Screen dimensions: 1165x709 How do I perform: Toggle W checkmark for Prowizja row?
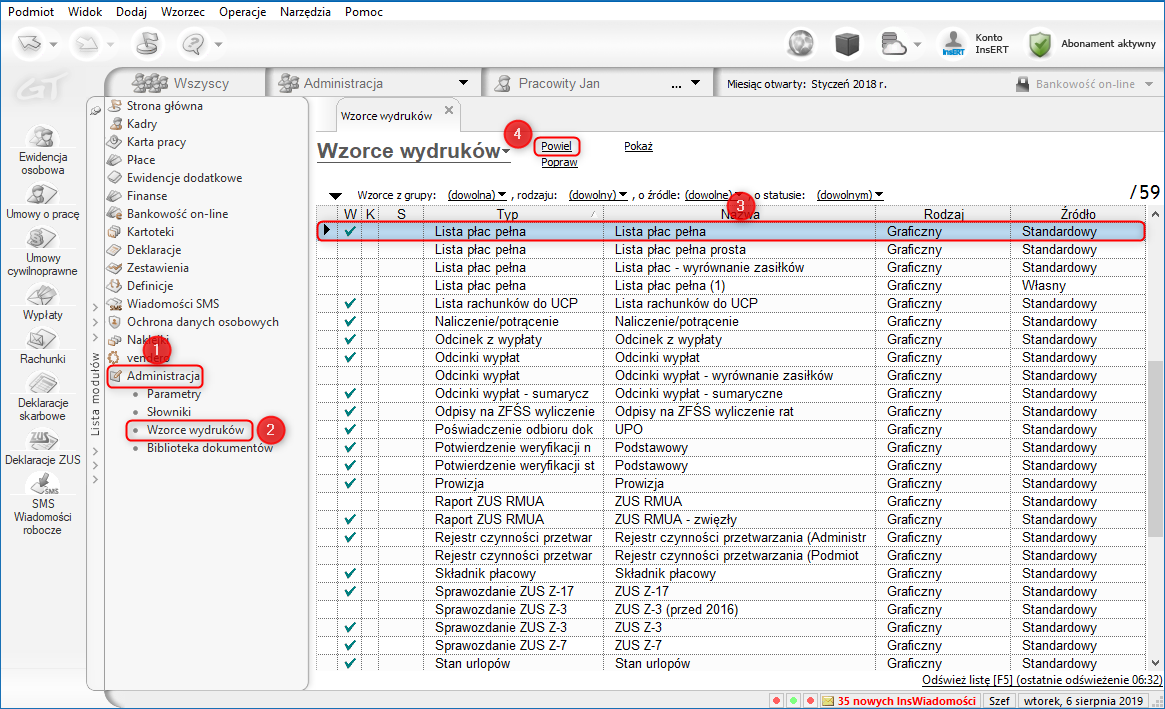pos(349,484)
